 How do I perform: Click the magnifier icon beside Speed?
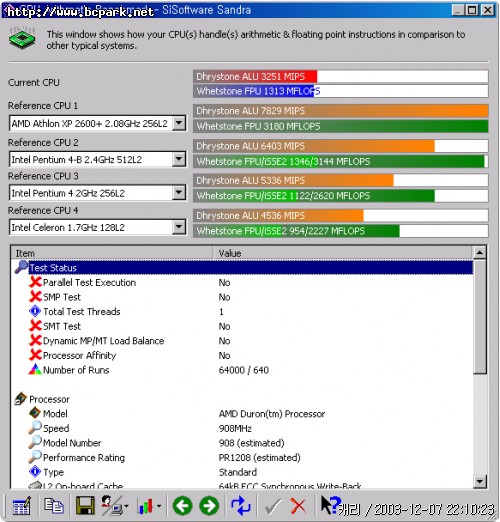click(35, 428)
